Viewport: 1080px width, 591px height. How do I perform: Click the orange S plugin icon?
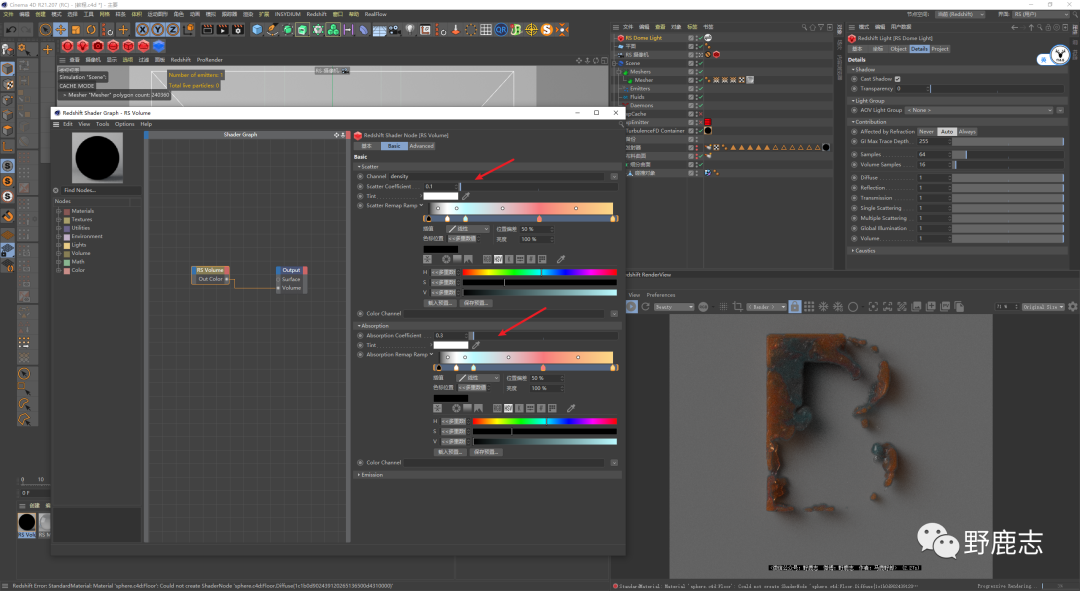[x=547, y=30]
